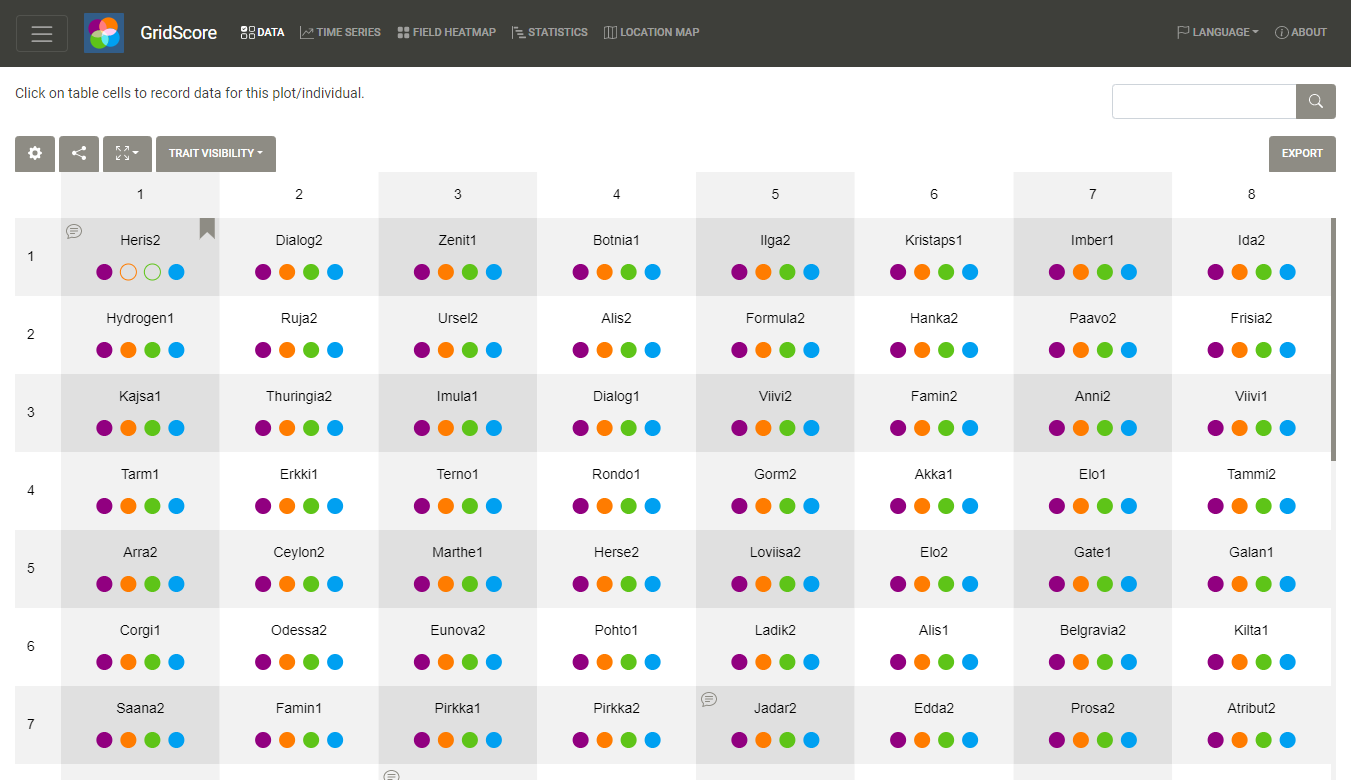This screenshot has width=1351, height=780.
Task: Select the Corgi1 plot cell name
Action: 140,630
